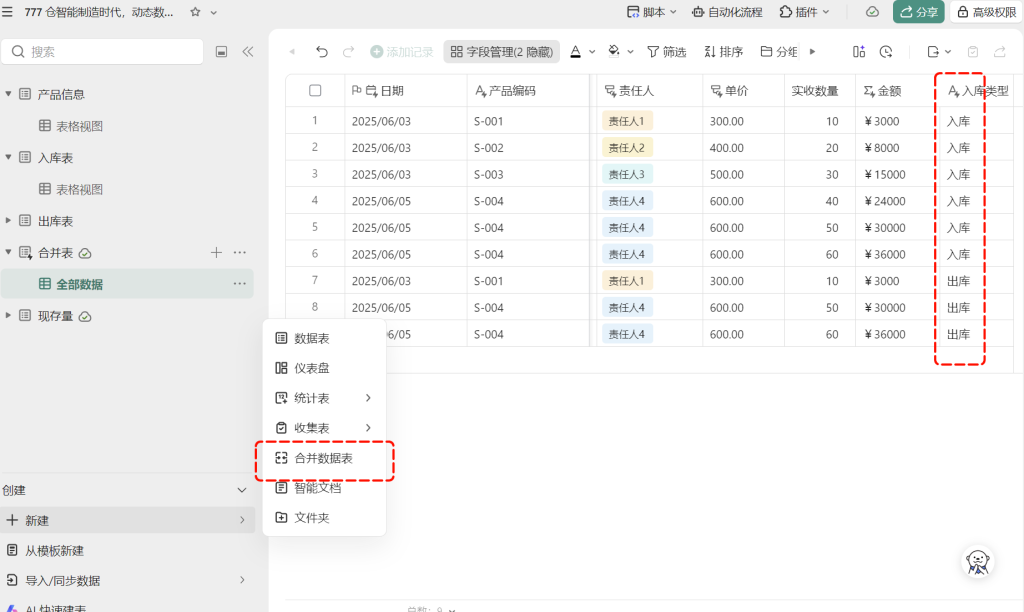Image resolution: width=1024 pixels, height=612 pixels.
Task: Click the 分享 share button
Action: (918, 12)
